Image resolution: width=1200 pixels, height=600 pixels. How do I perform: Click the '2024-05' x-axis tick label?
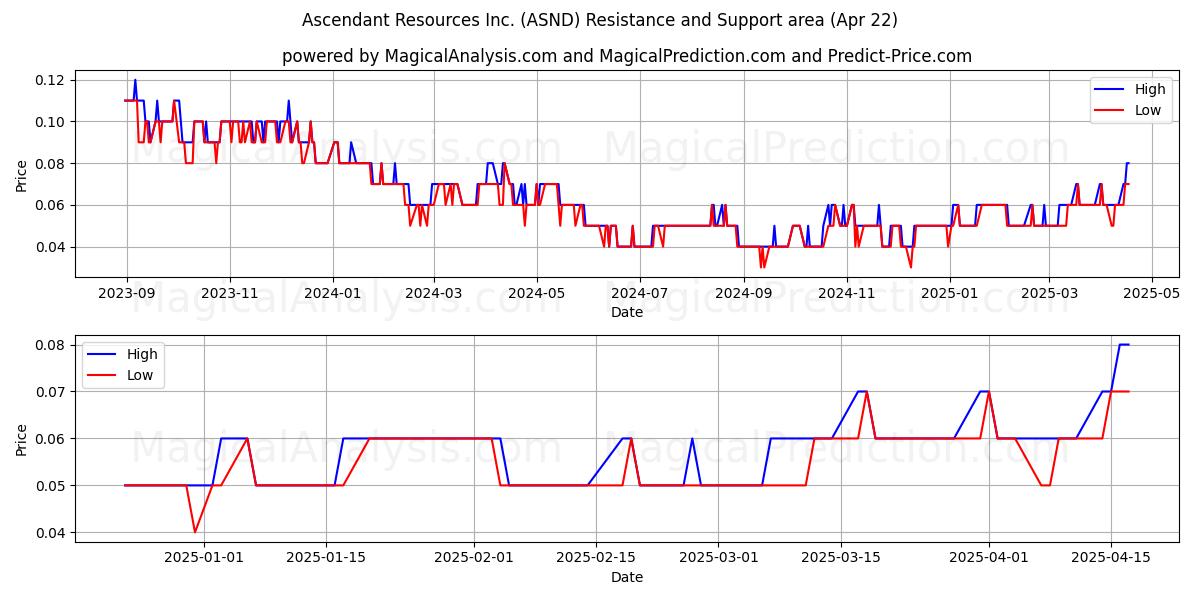tap(537, 293)
